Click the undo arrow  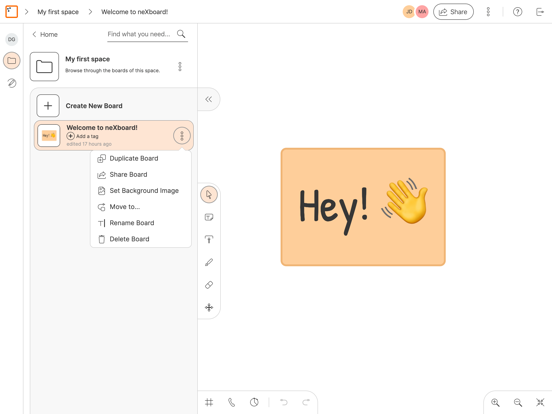click(x=283, y=402)
